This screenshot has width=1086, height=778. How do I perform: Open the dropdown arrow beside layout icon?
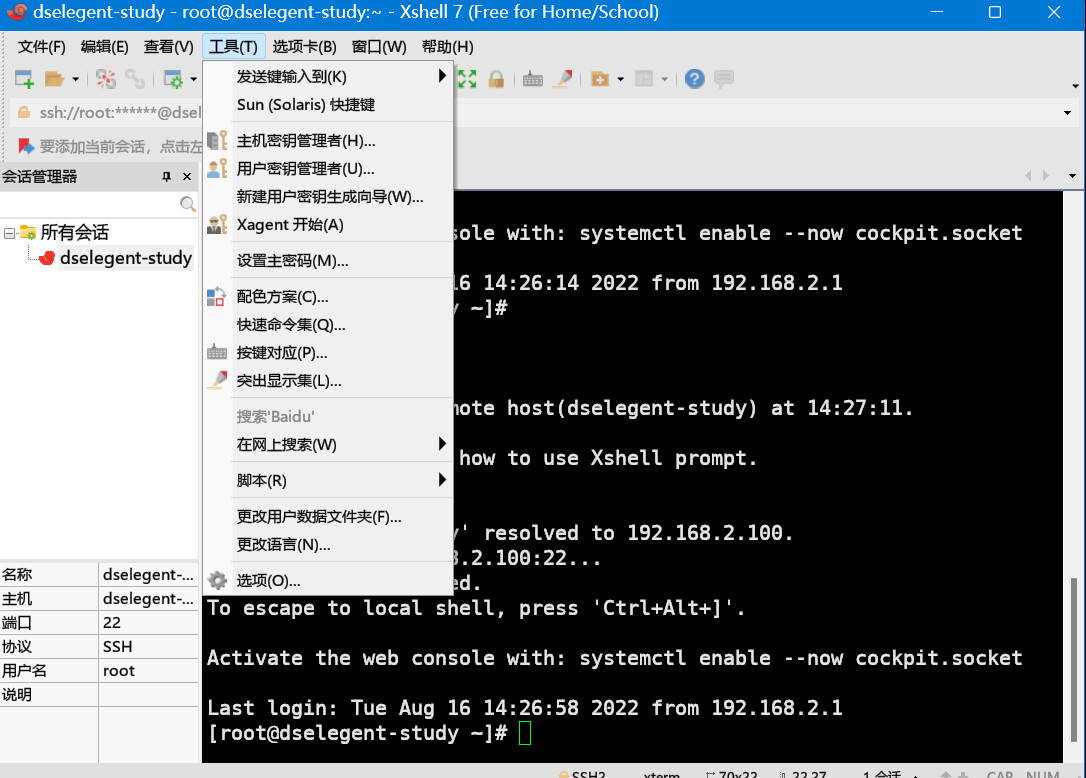coord(664,80)
